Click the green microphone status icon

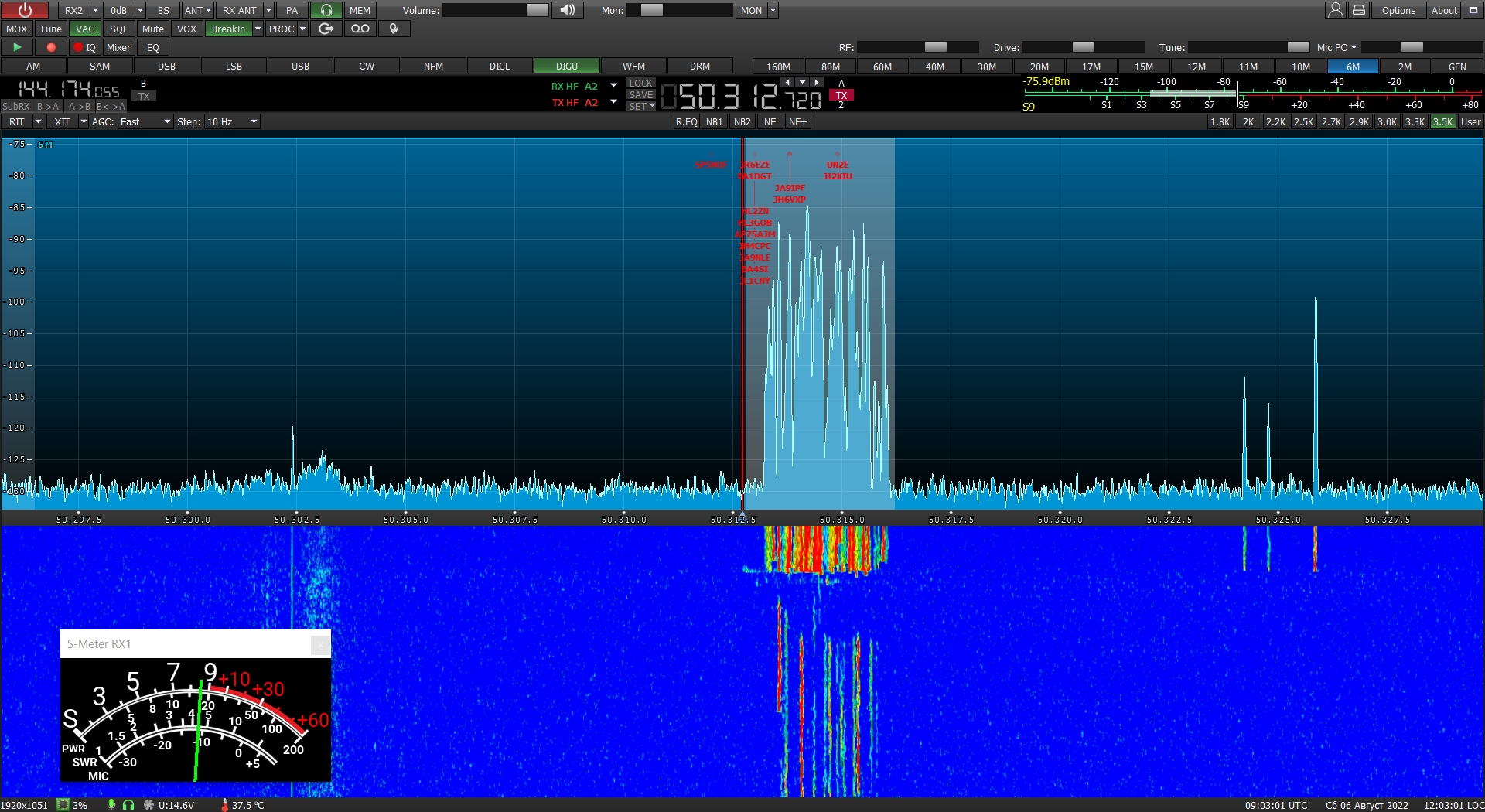coord(111,805)
